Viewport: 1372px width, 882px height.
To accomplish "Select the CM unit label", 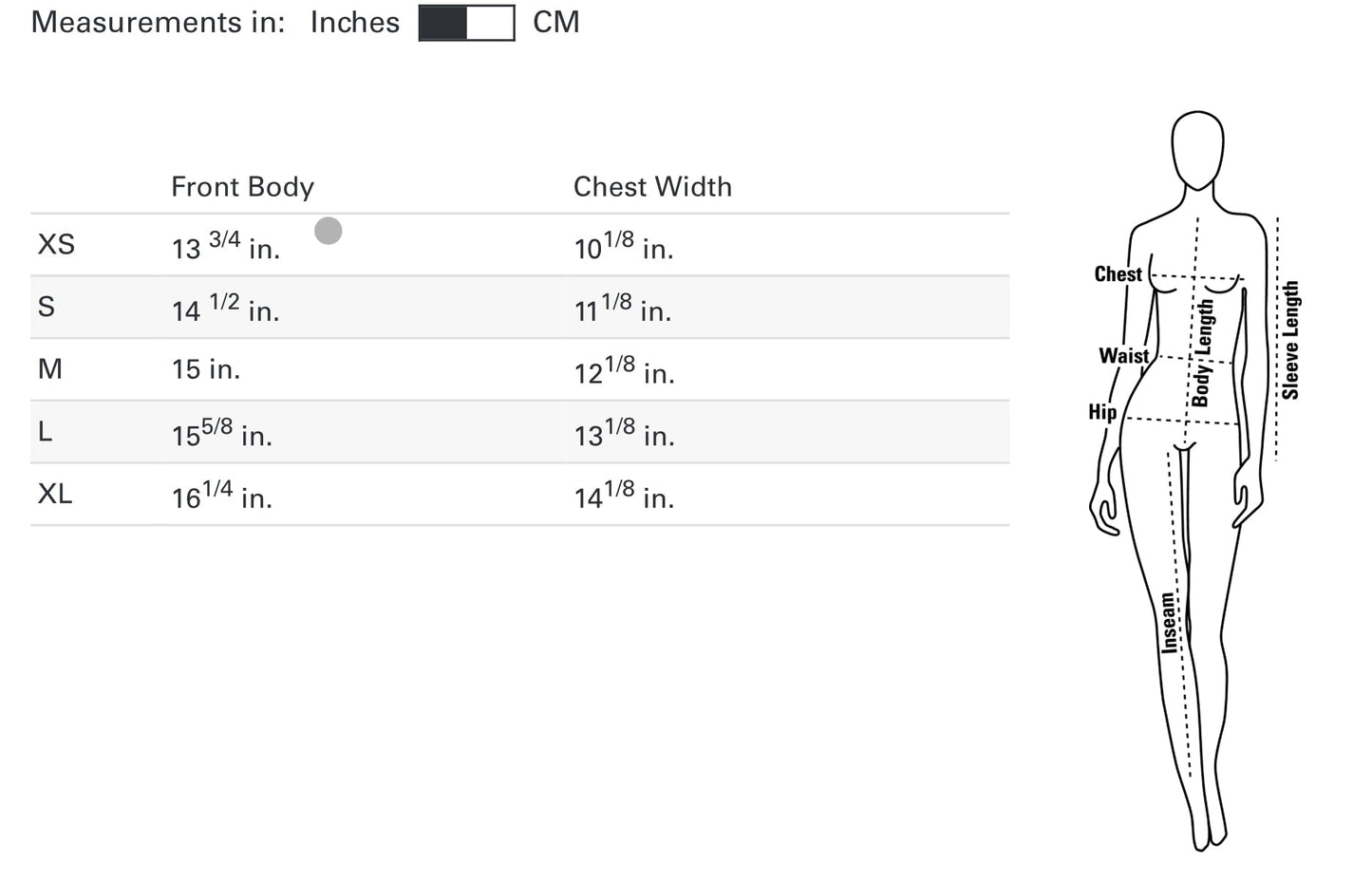I will 556,22.
